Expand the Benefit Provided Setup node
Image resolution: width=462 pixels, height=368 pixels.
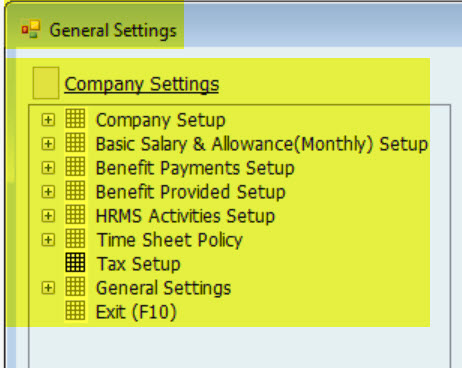[48, 192]
